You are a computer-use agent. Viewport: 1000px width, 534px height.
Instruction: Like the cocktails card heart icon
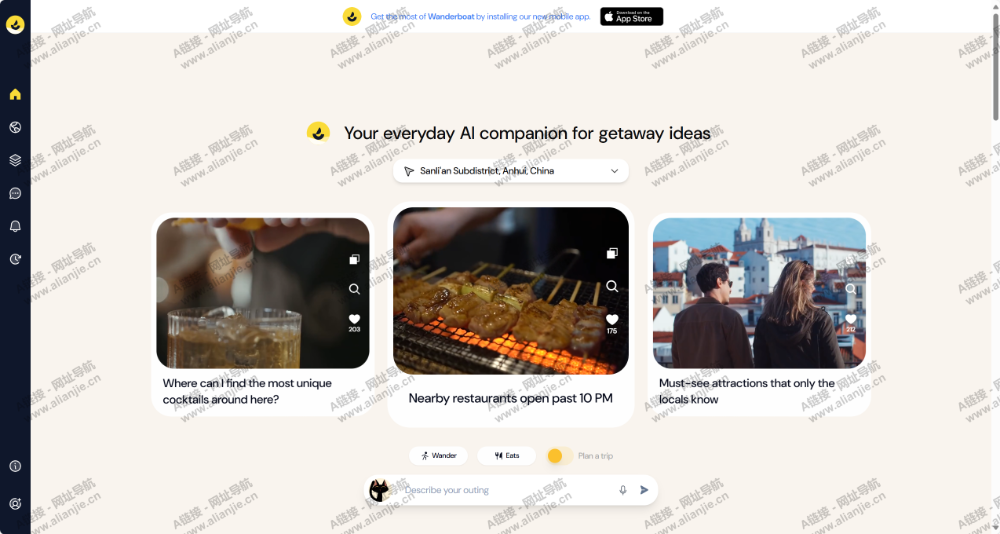pos(355,319)
